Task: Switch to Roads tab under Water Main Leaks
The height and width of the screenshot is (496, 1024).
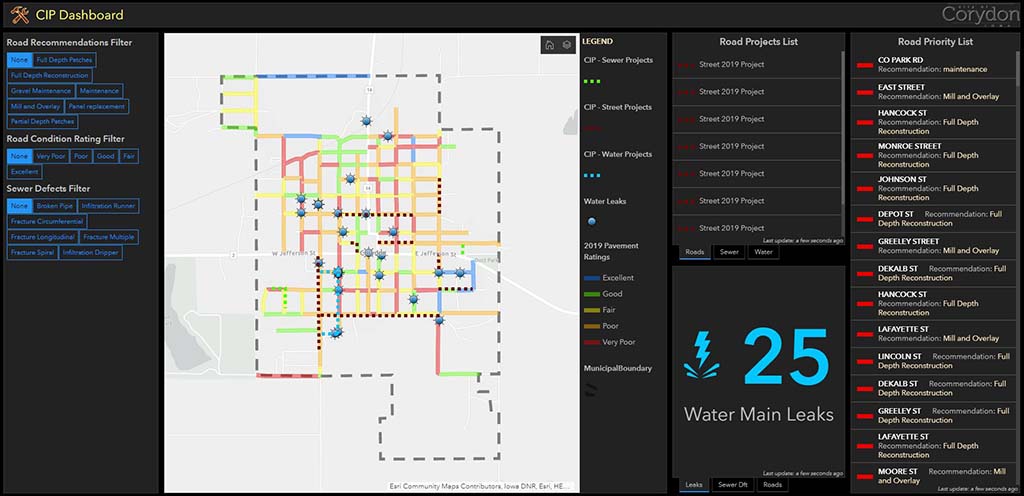Action: click(x=773, y=484)
